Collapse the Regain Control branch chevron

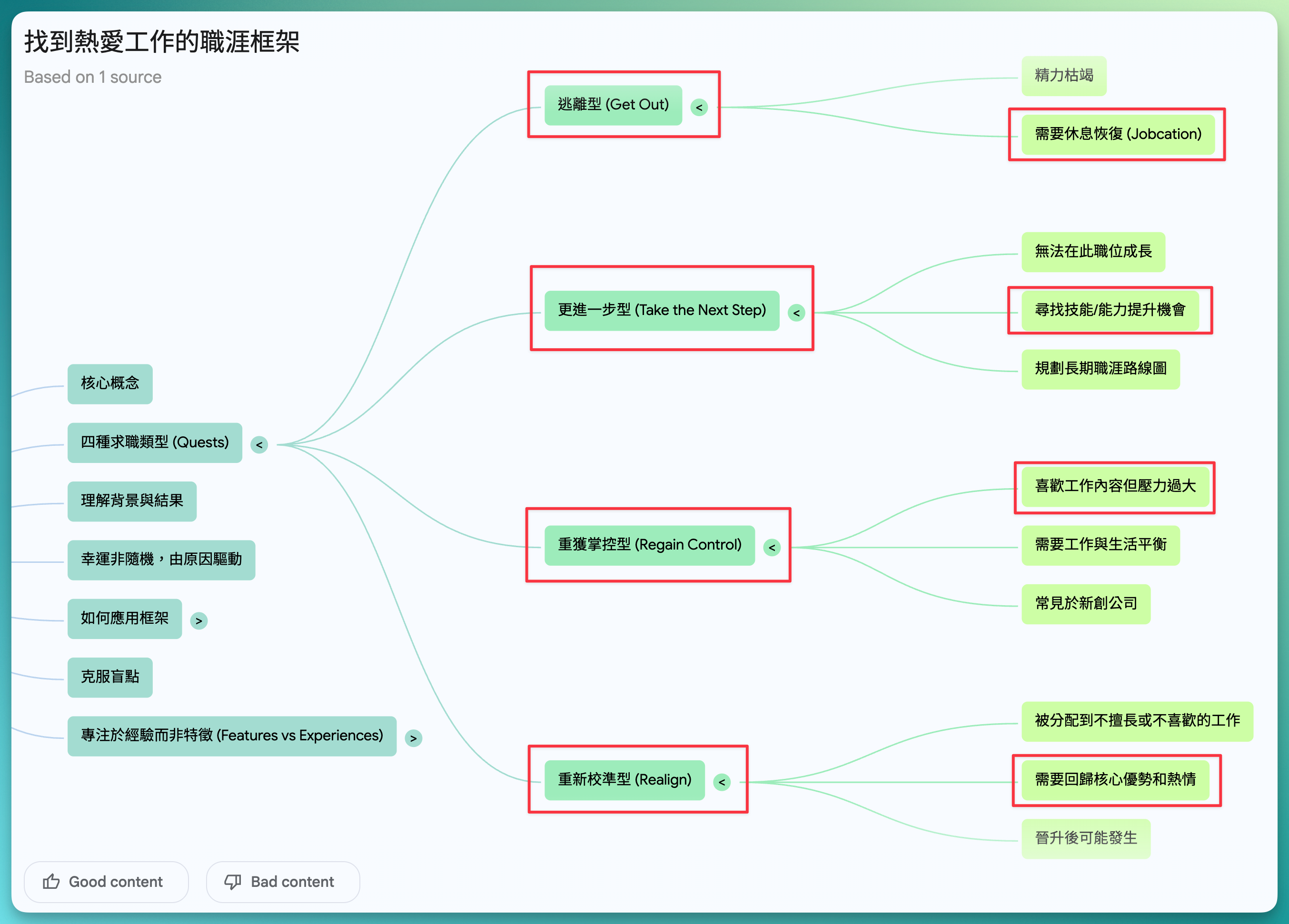[x=772, y=548]
